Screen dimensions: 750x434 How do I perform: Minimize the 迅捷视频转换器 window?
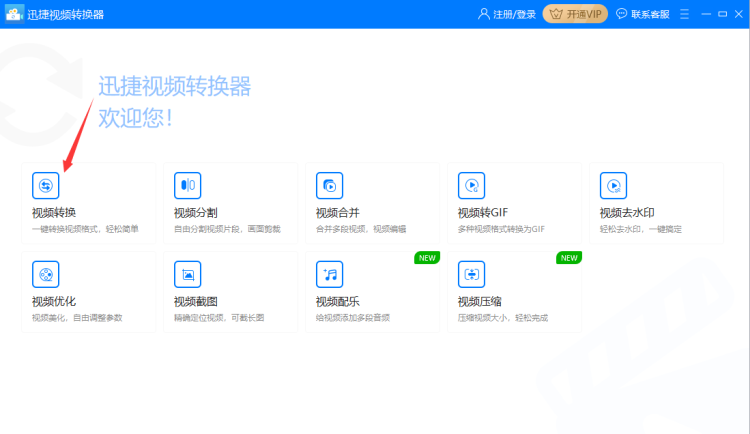coord(706,14)
